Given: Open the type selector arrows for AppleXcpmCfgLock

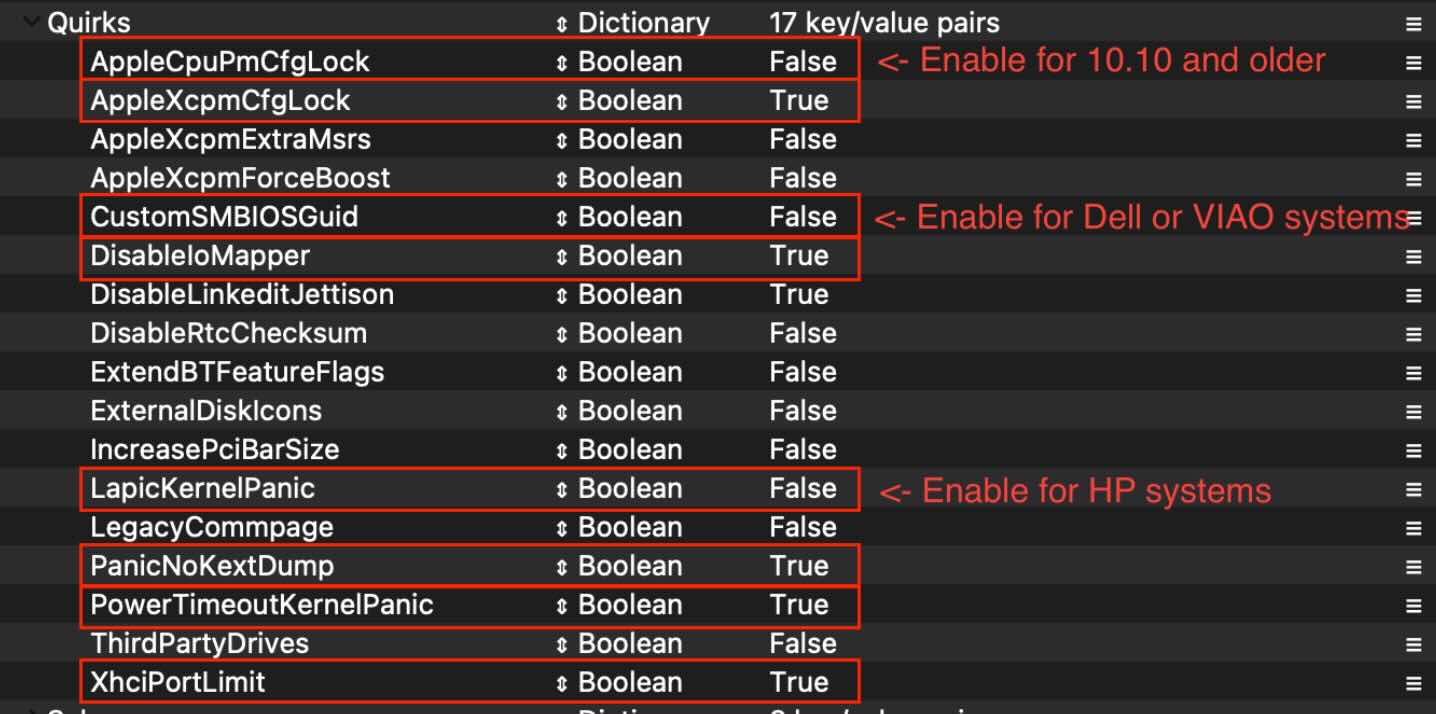Looking at the screenshot, I should (x=563, y=101).
